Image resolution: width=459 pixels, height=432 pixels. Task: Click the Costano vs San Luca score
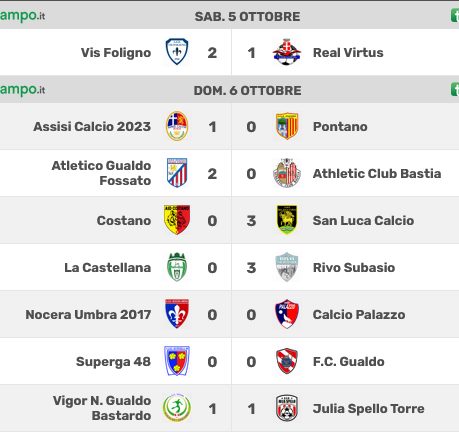point(232,221)
